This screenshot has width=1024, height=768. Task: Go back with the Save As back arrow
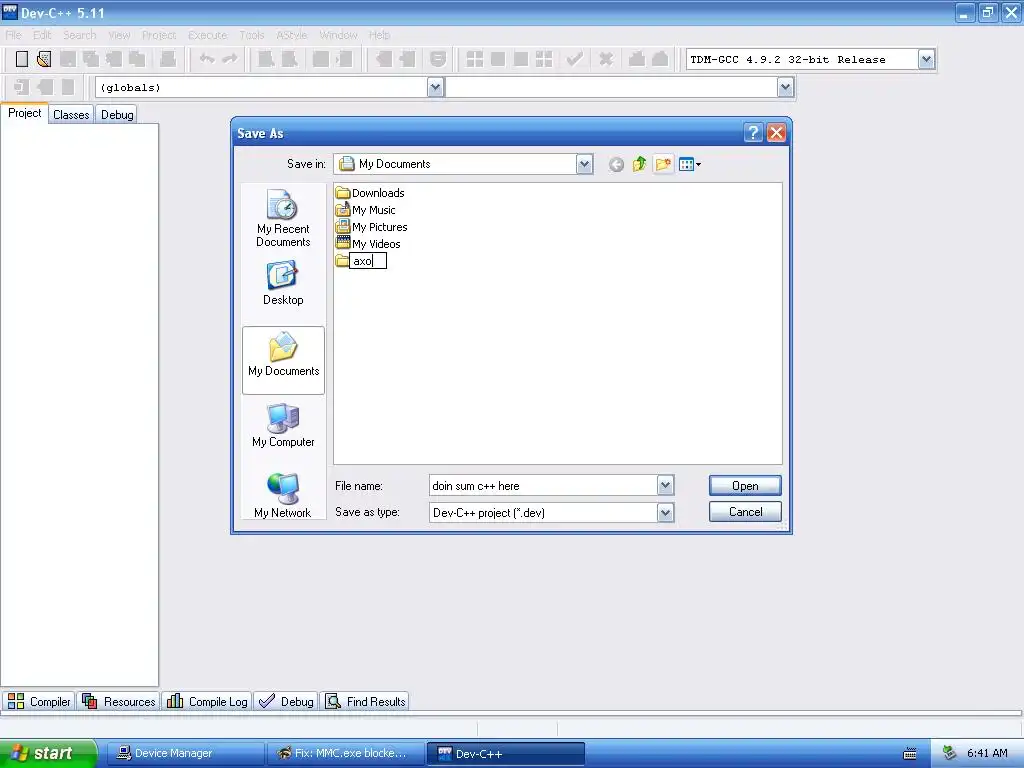[616, 165]
